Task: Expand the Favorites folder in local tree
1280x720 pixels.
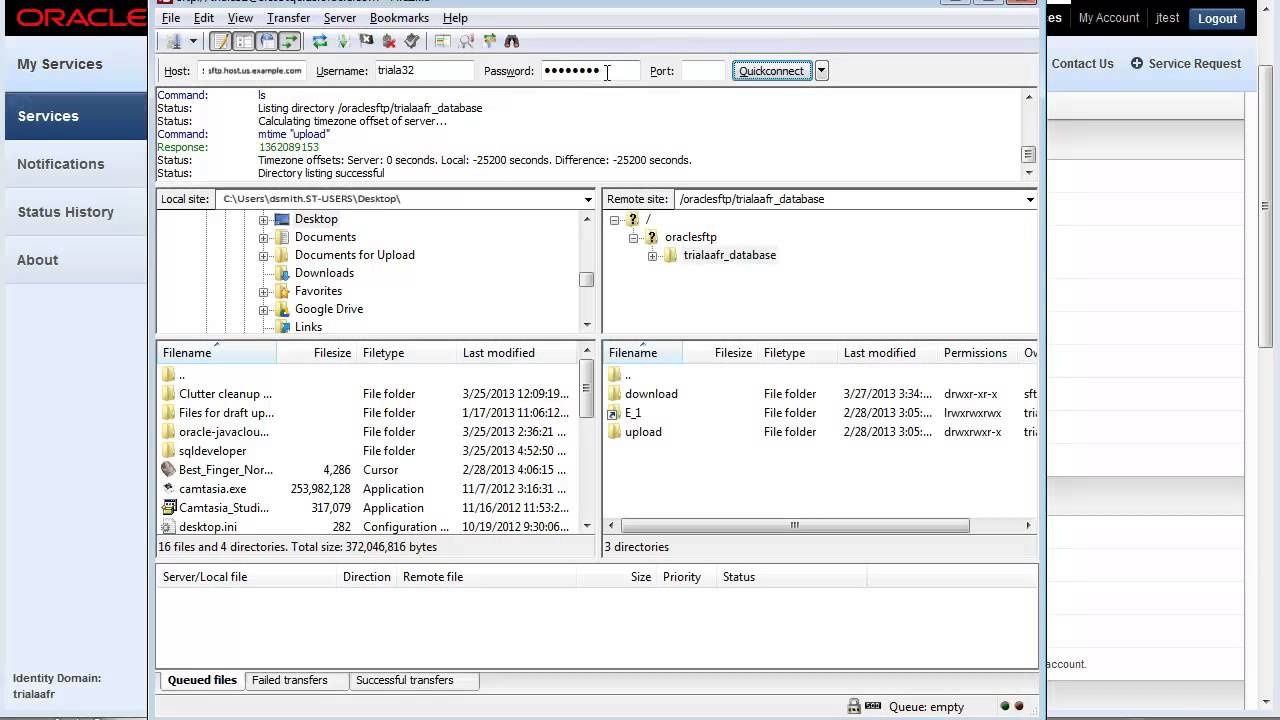Action: (x=264, y=291)
